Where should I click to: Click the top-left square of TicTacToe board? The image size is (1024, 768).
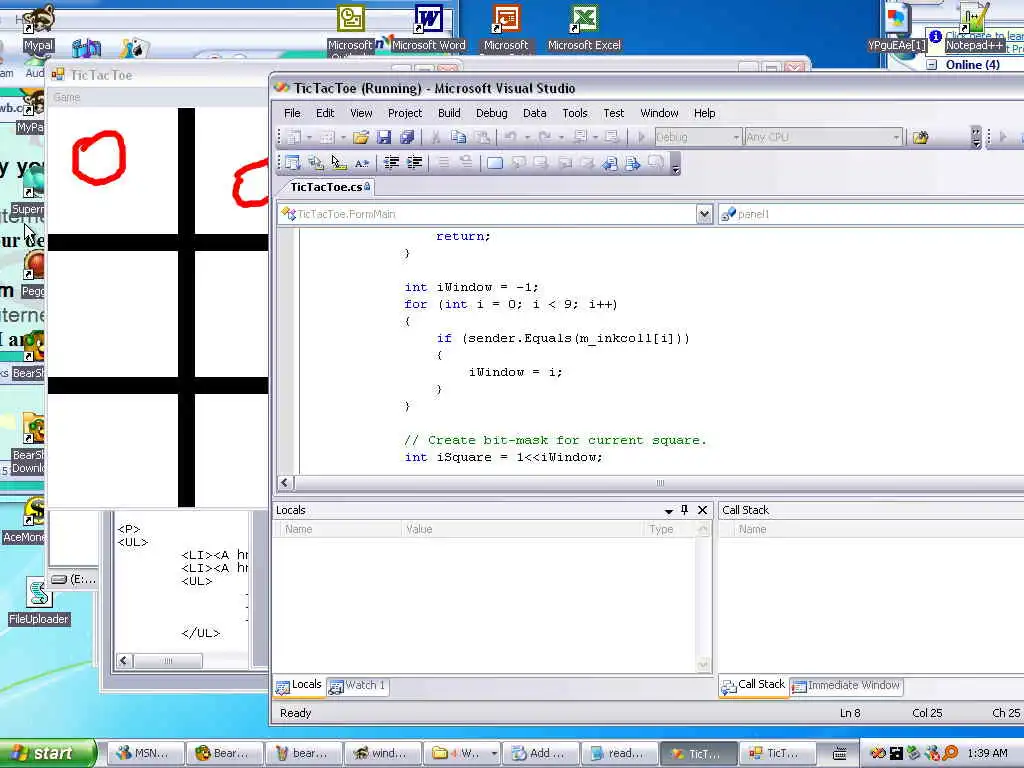(x=112, y=171)
